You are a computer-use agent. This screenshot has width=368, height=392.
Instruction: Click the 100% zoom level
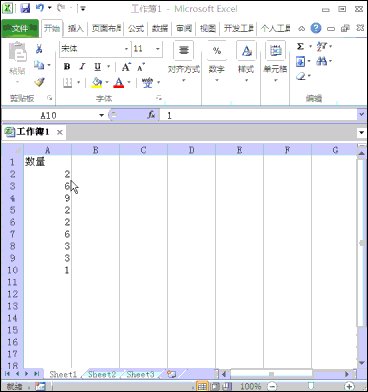coord(250,387)
